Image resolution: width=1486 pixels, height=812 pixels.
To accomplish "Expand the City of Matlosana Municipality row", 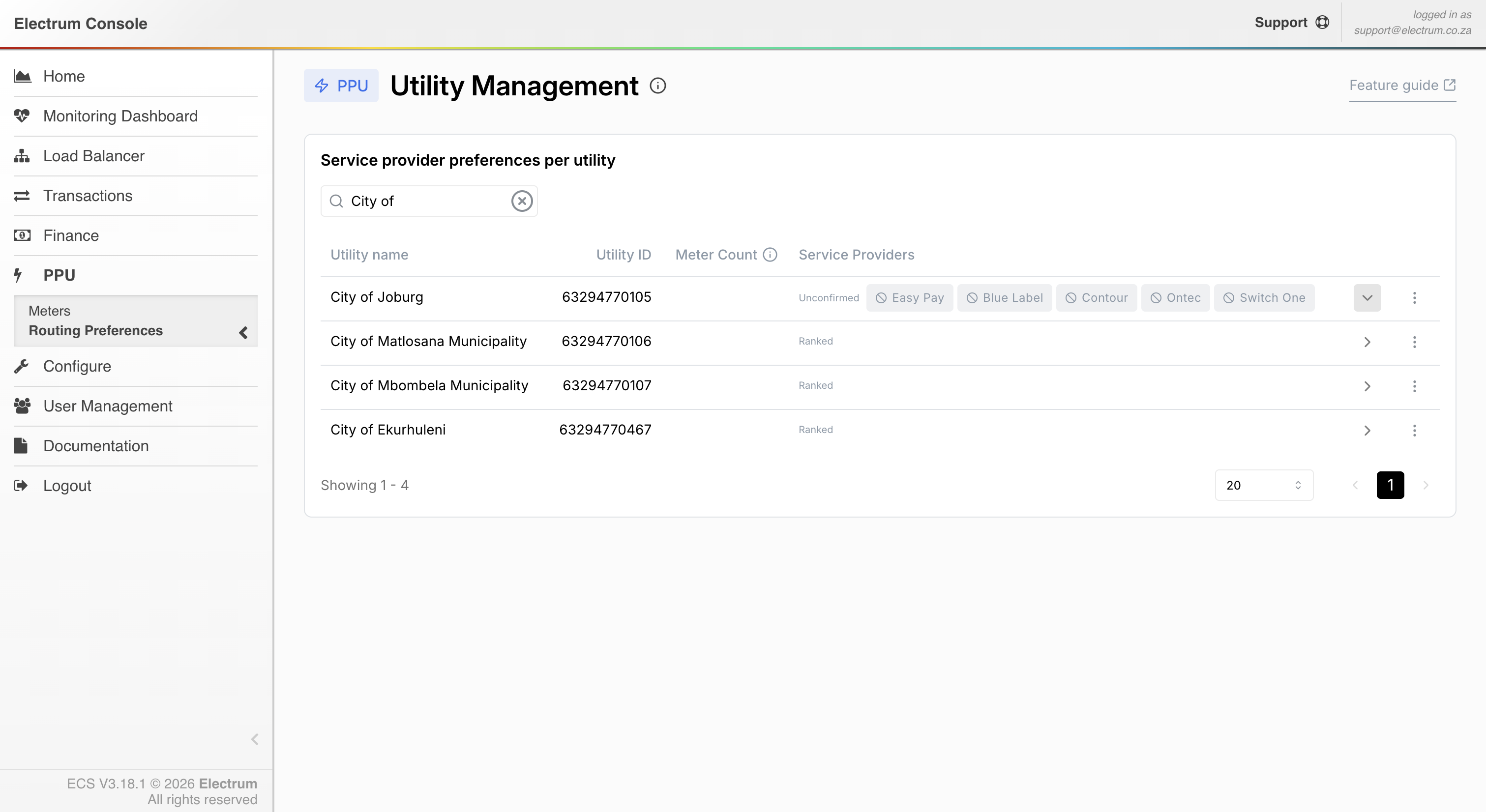I will coord(1367,342).
